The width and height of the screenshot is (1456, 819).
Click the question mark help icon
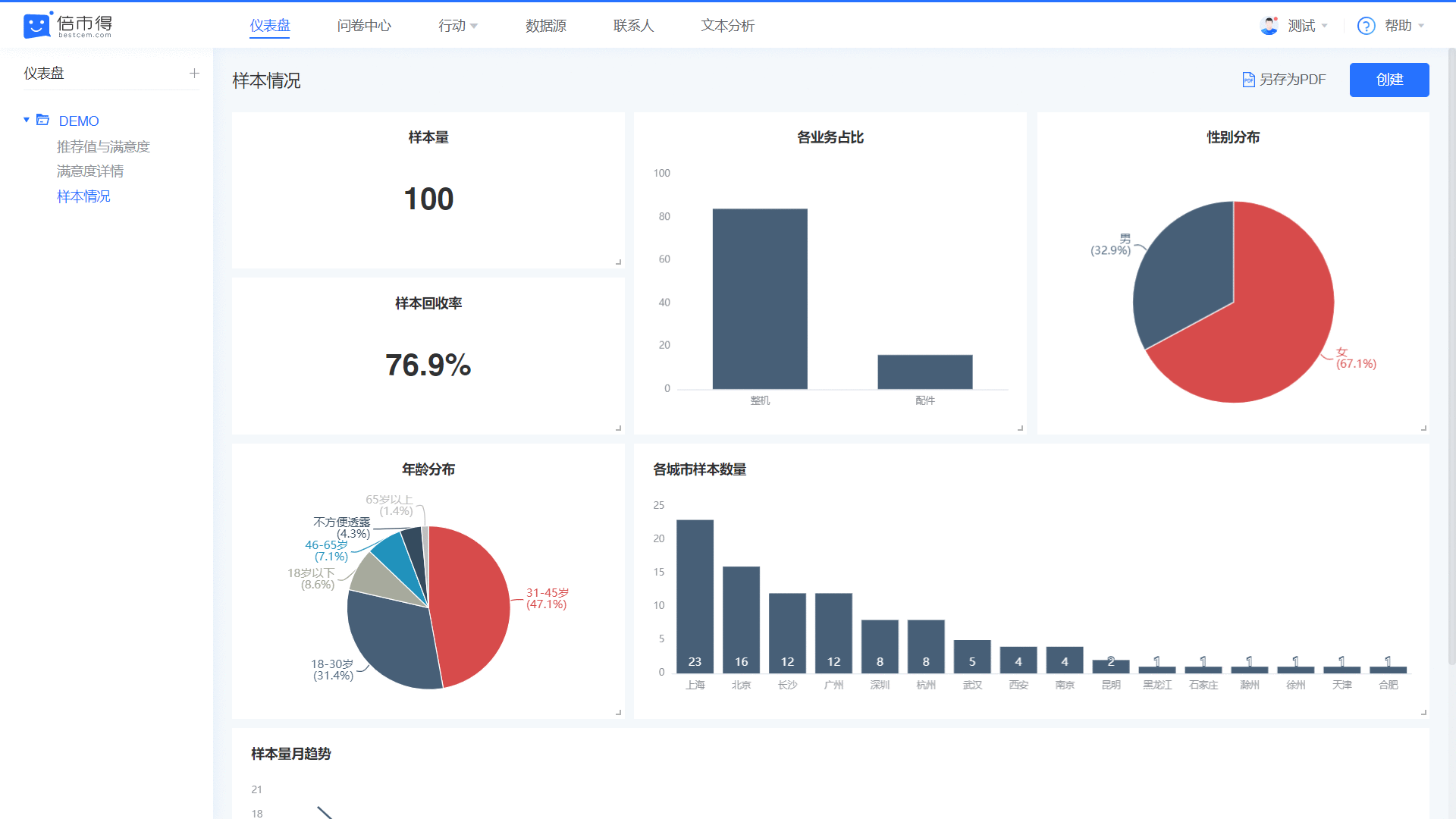tap(1366, 26)
